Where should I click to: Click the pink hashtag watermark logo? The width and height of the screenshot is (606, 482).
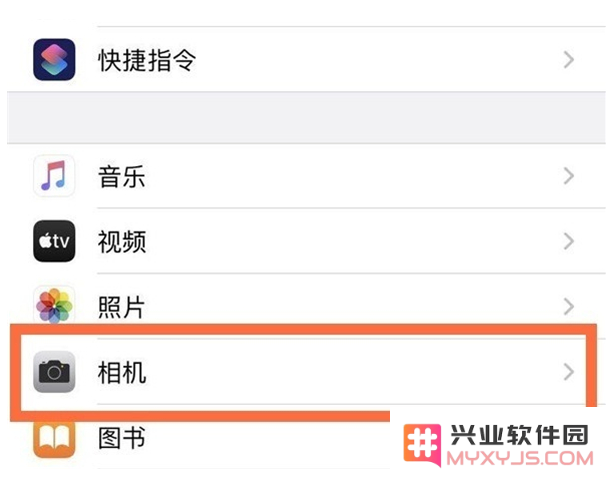[x=422, y=445]
